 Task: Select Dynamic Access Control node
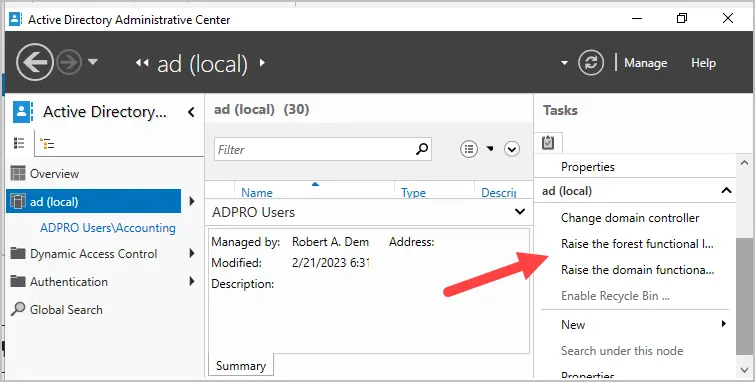pos(93,254)
